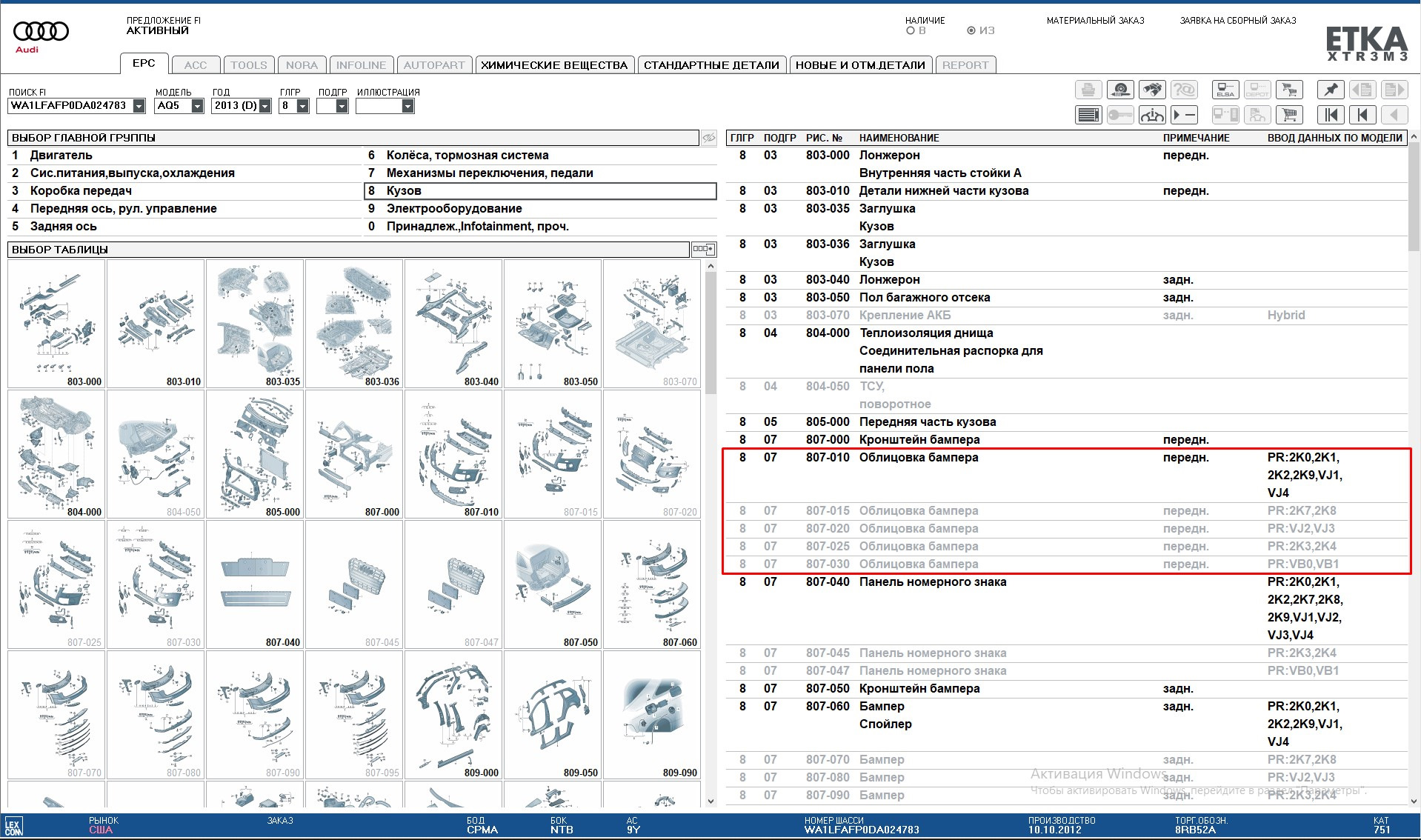The width and height of the screenshot is (1421, 840).
Task: Click down arrow of parts list scrollbar
Action: [x=1414, y=801]
